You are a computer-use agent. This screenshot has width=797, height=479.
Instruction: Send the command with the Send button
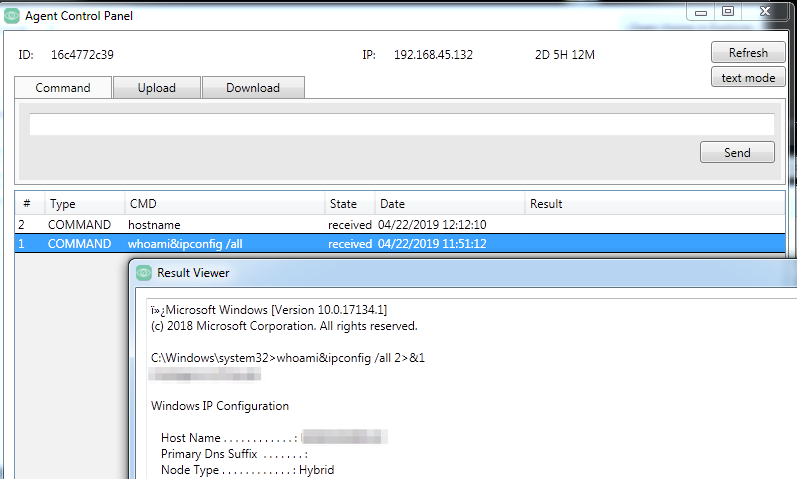tap(737, 152)
